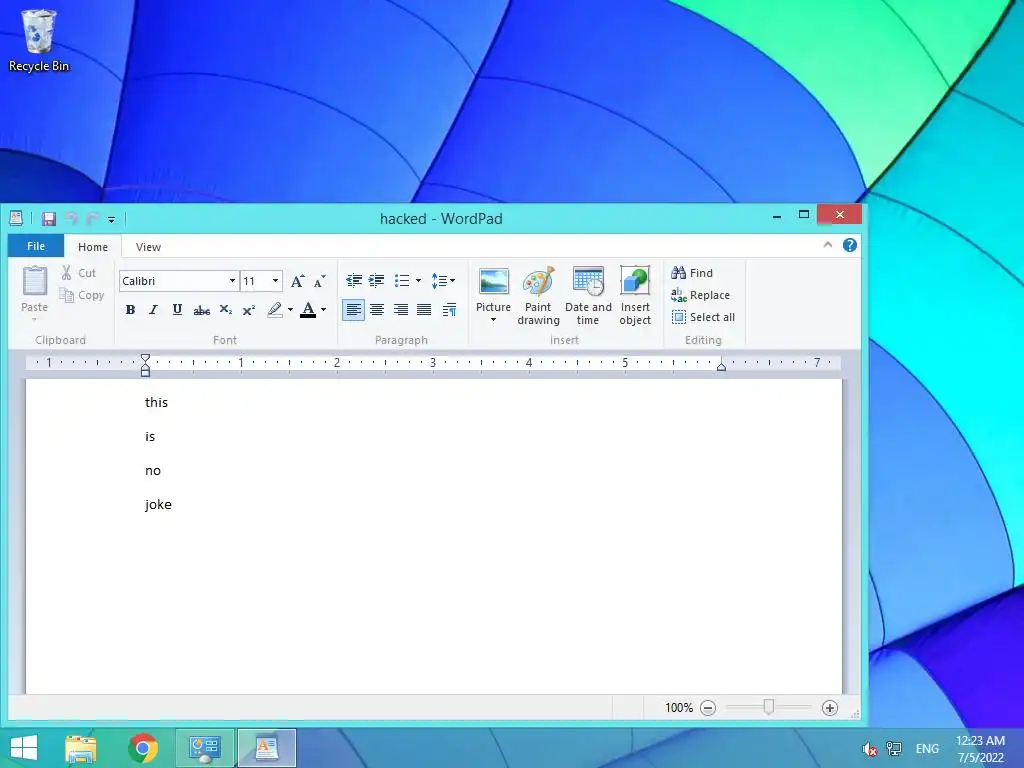Click the first-line indent marker on ruler
The image size is (1024, 768).
(146, 358)
